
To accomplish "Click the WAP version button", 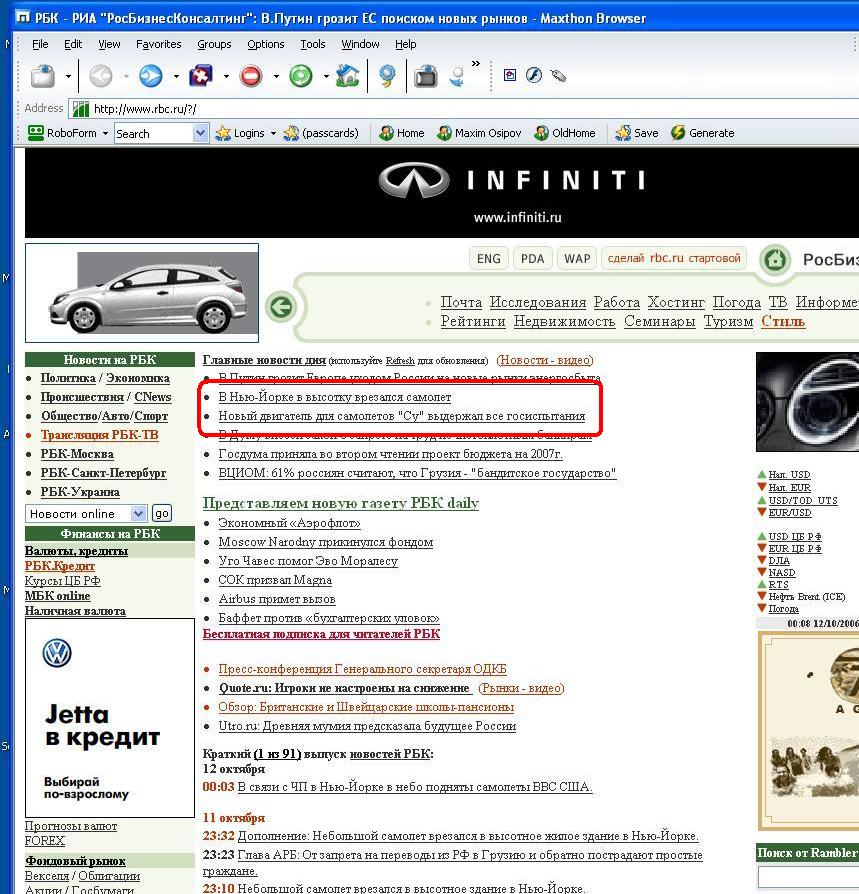I will click(577, 258).
